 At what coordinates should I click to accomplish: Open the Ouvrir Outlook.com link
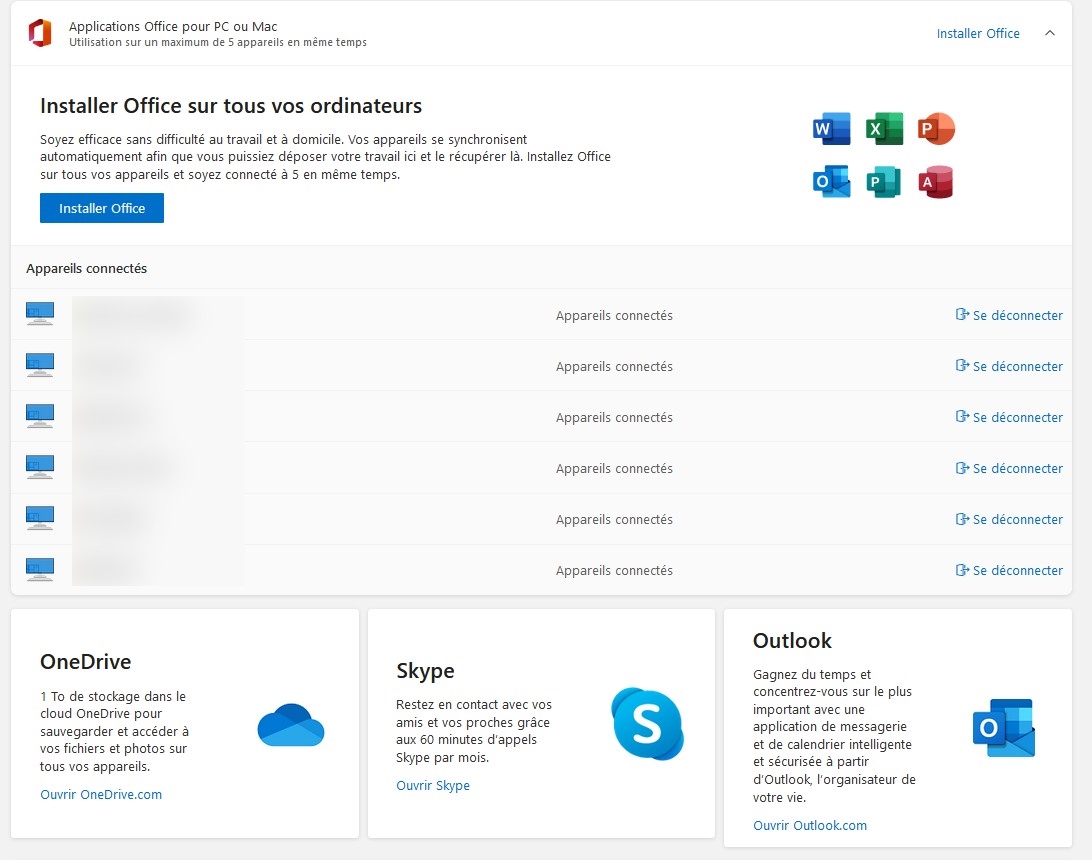tap(810, 826)
